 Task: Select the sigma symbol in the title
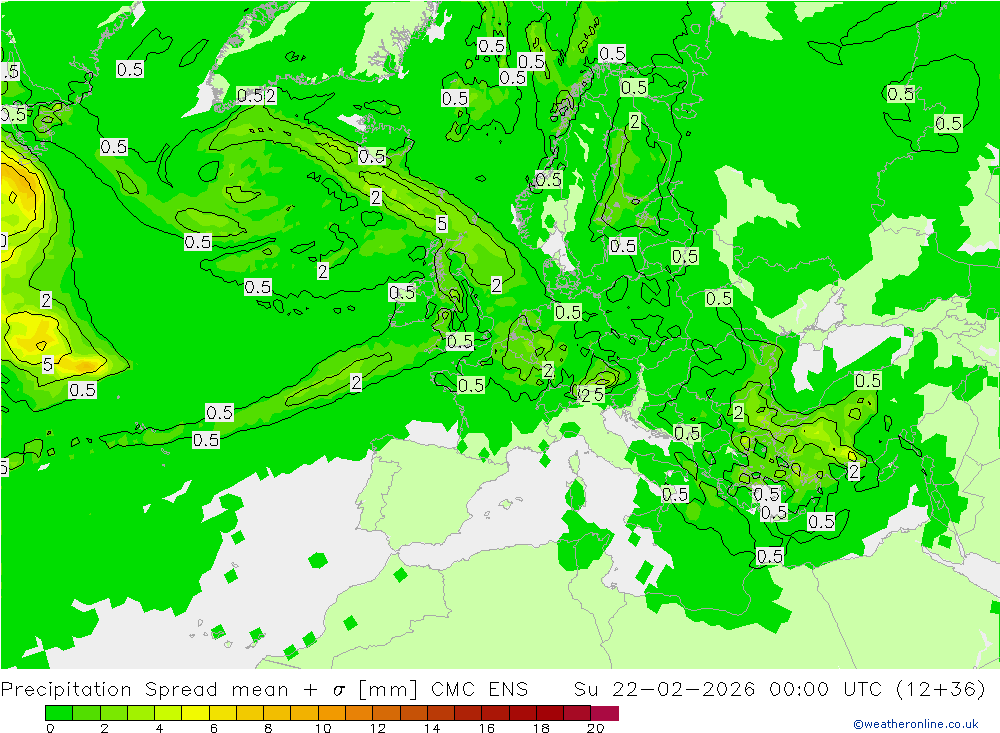339,691
